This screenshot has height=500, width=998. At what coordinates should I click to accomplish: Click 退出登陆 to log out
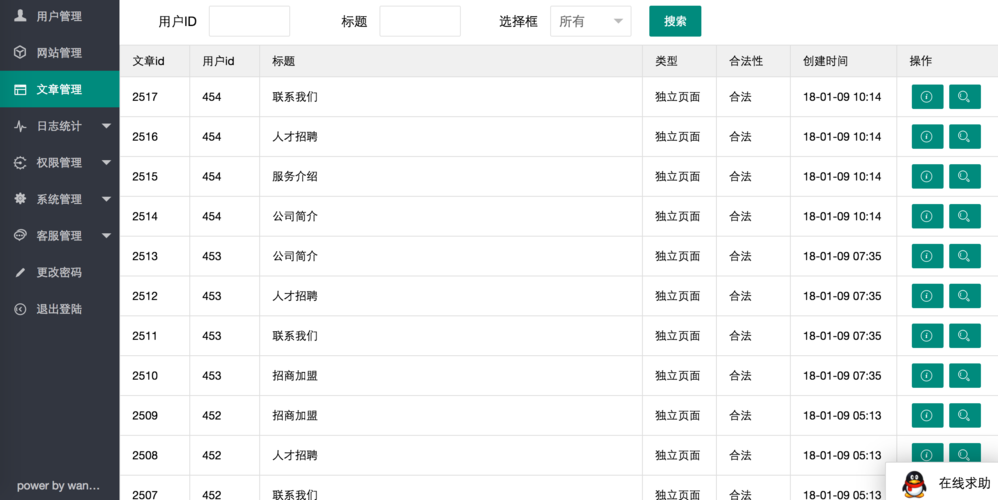click(x=59, y=309)
